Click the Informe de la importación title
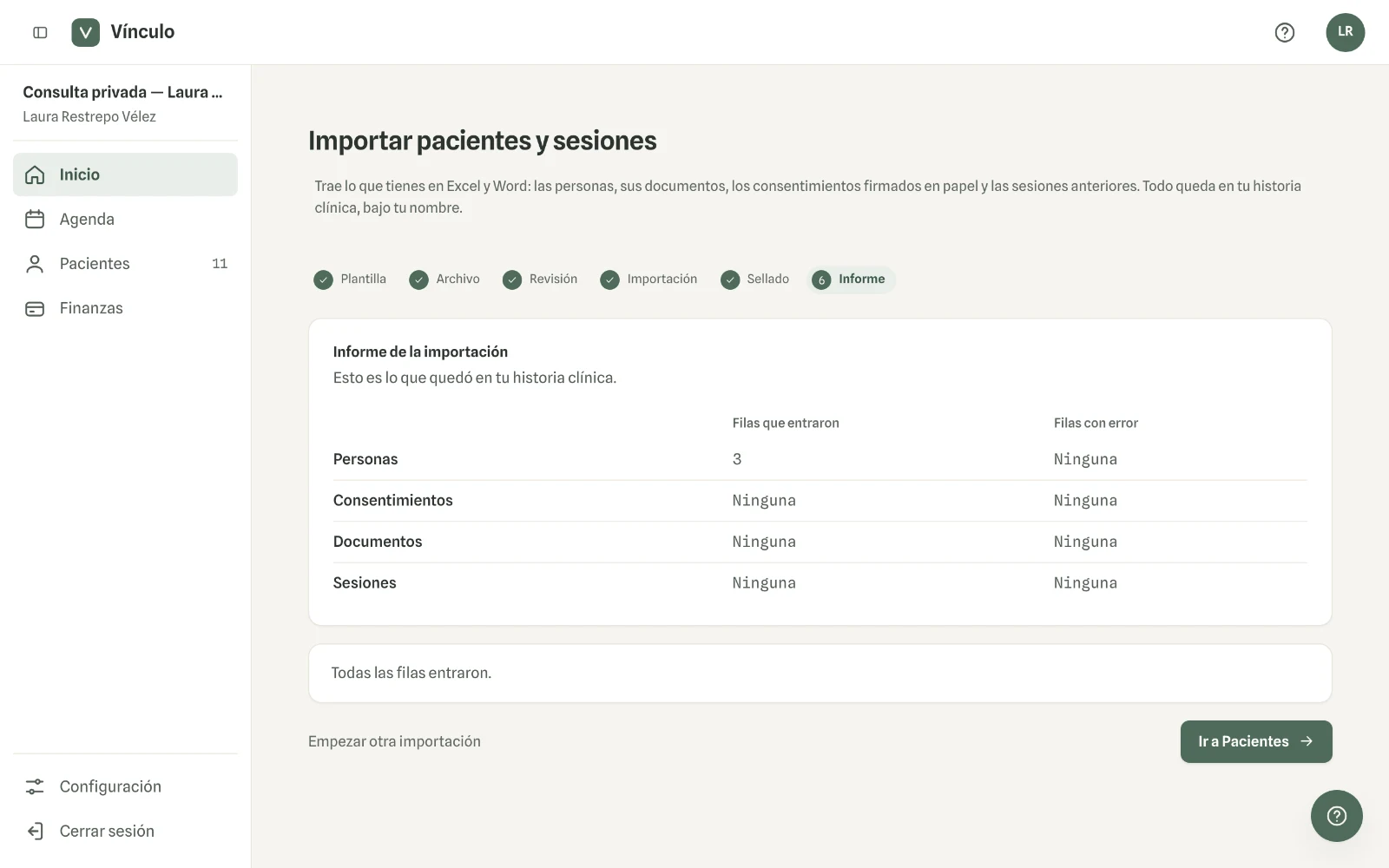 (x=420, y=352)
